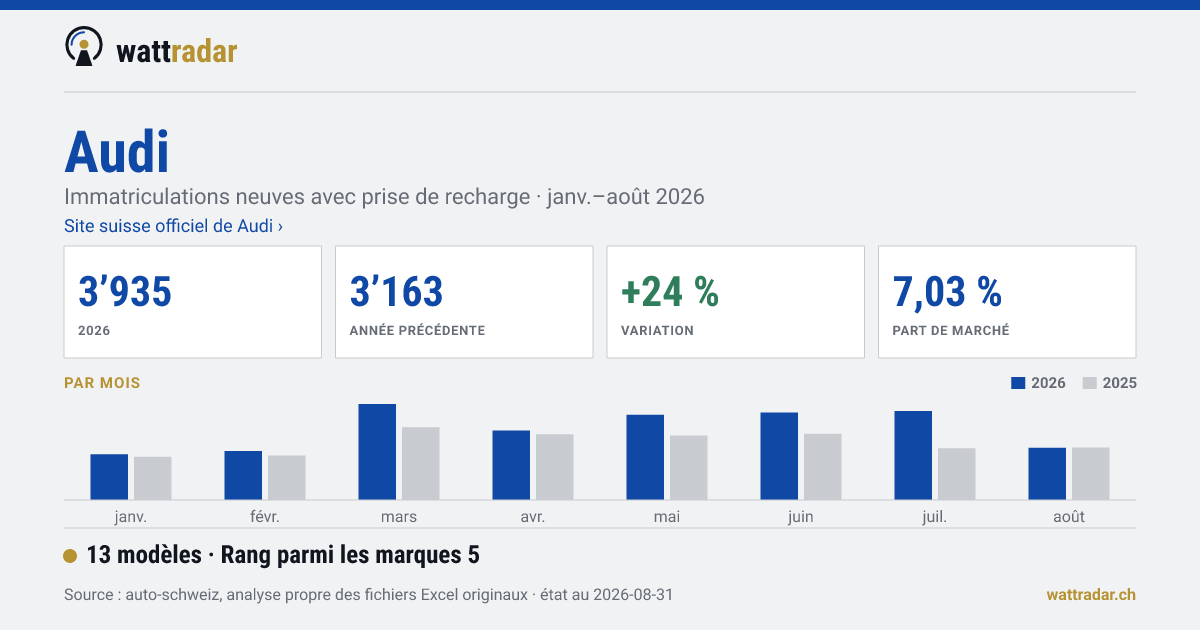
Task: Click the grey 2025 bar for juil.
Action: coord(957,474)
